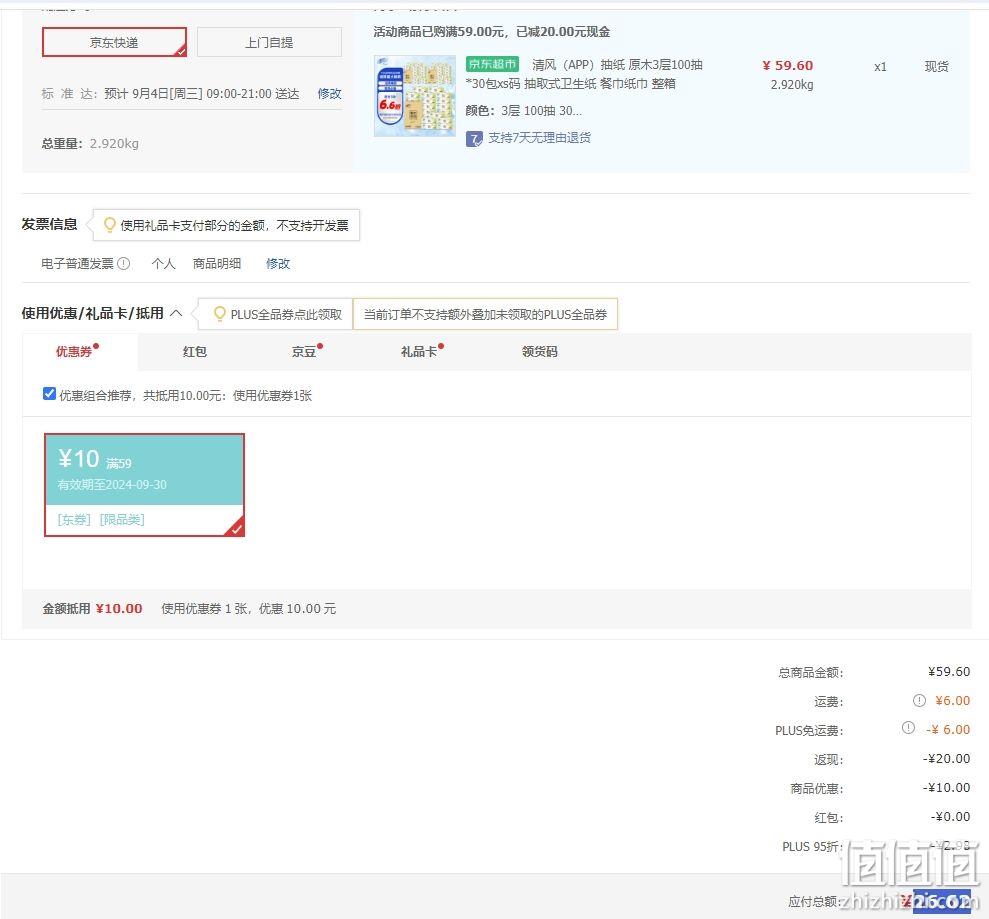Click 总商品金额 ¥59.60 value
989x919 pixels.
[x=949, y=672]
